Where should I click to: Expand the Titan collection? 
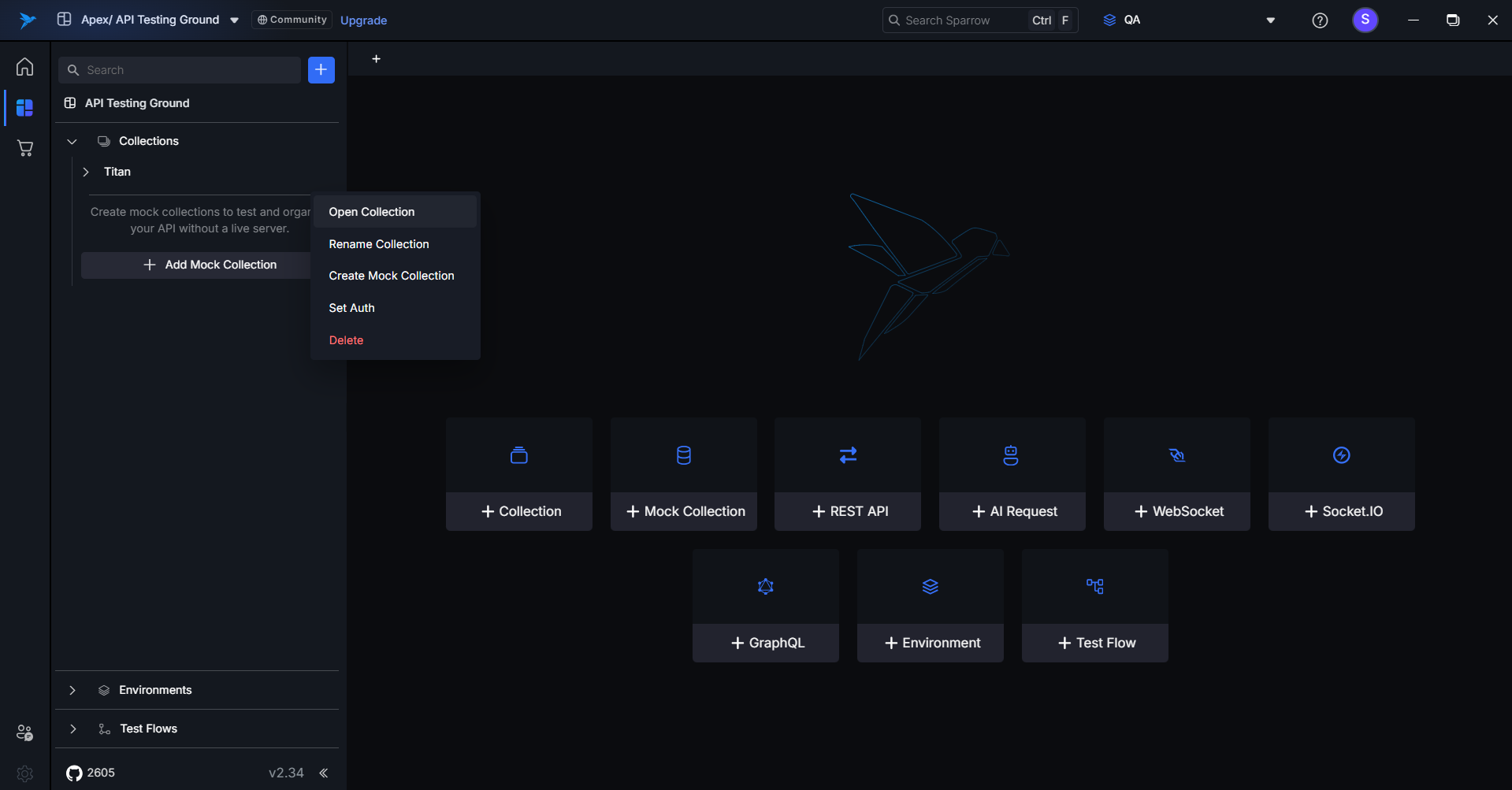[x=86, y=172]
